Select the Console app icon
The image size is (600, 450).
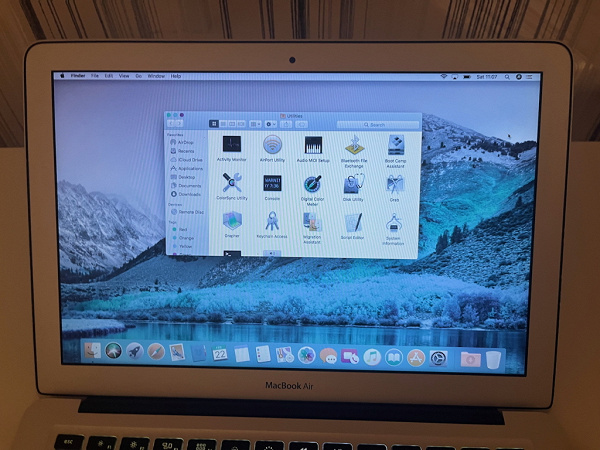pos(272,183)
